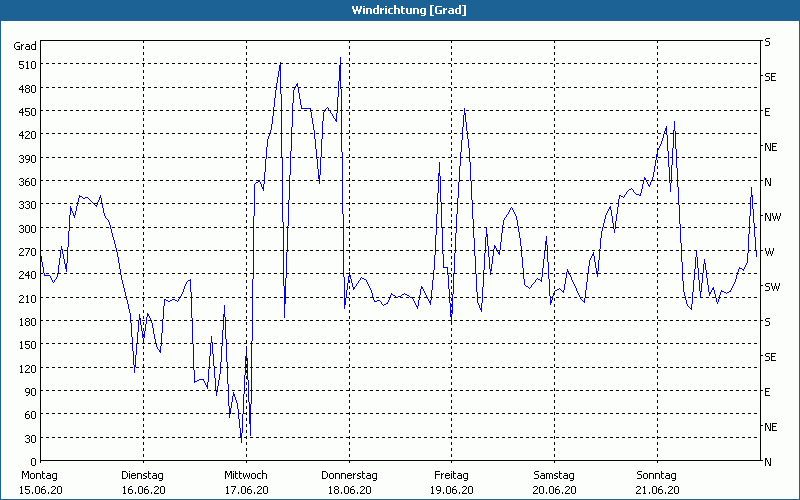Select the "Samstag" day label
800x500 pixels.
(554, 475)
